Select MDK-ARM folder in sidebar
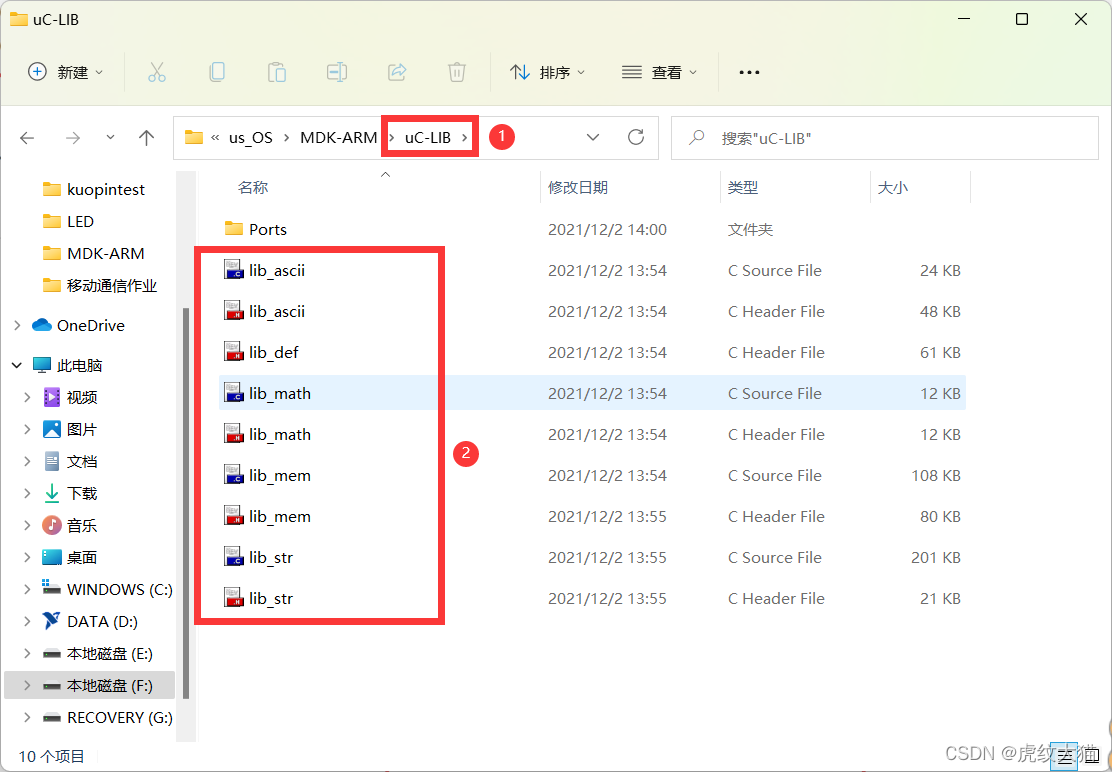The width and height of the screenshot is (1112, 772). coord(94,253)
